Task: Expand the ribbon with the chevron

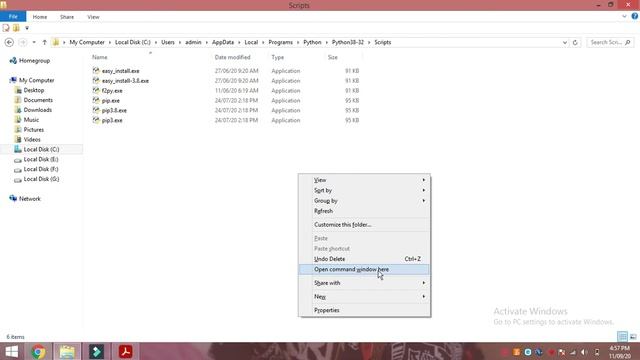Action: point(624,16)
